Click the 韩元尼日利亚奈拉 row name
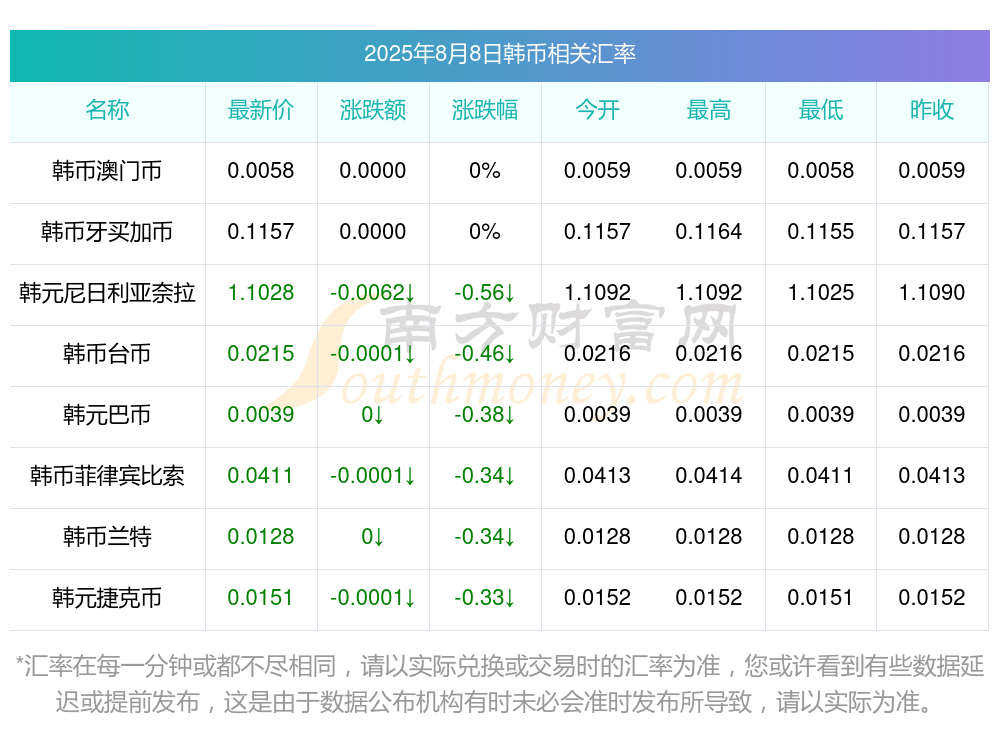Screen dimensions: 1000x733 107,293
